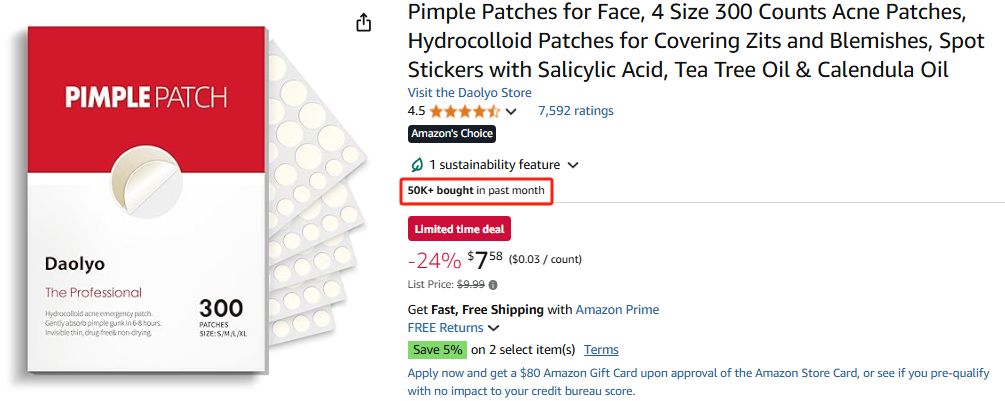Open the ratings breakdown chevron

tap(512, 111)
